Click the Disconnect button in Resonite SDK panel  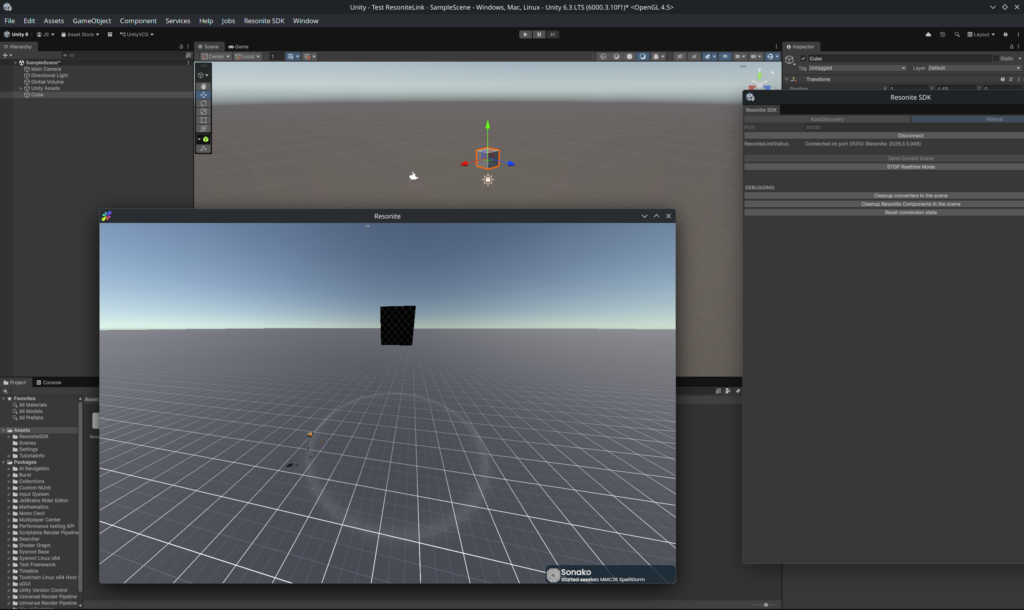910,134
